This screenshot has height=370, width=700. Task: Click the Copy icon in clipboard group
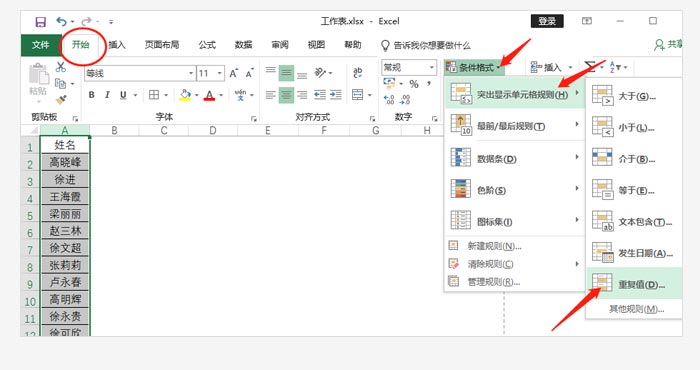point(60,83)
